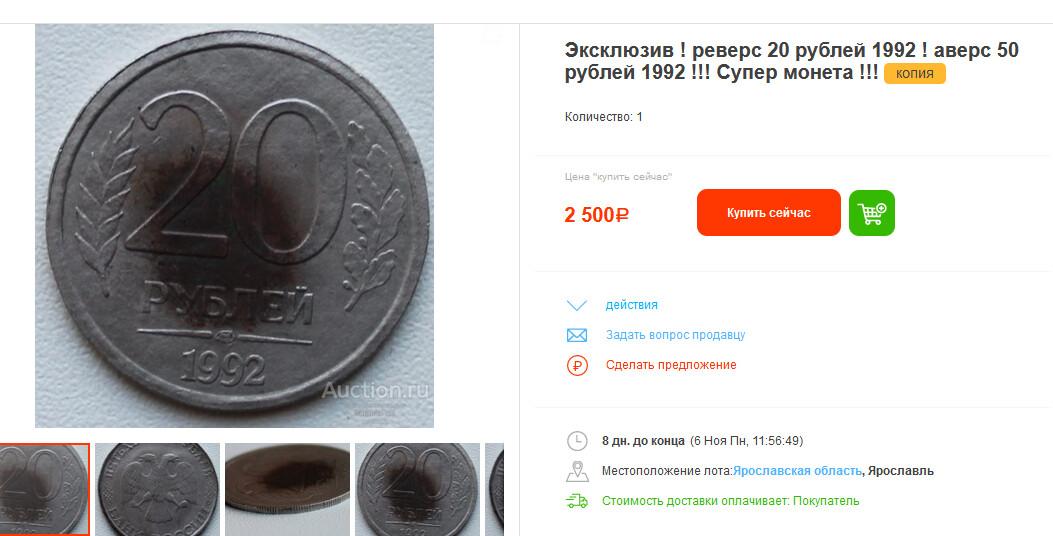1053x536 pixels.
Task: Open Задать вопрос продавцу link
Action: [x=676, y=334]
